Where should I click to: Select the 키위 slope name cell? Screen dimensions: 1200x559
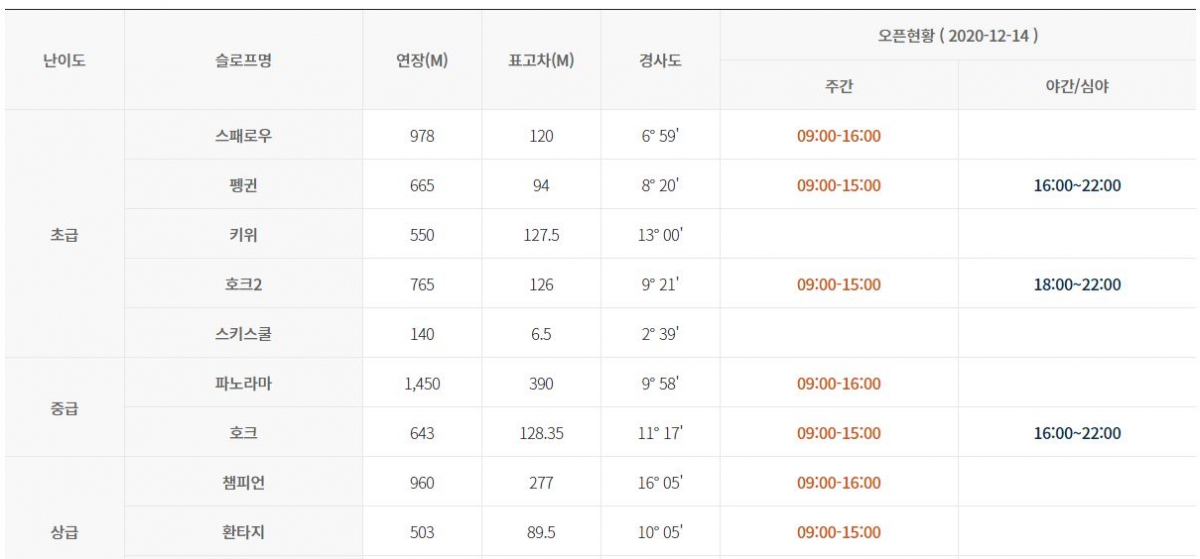point(243,235)
